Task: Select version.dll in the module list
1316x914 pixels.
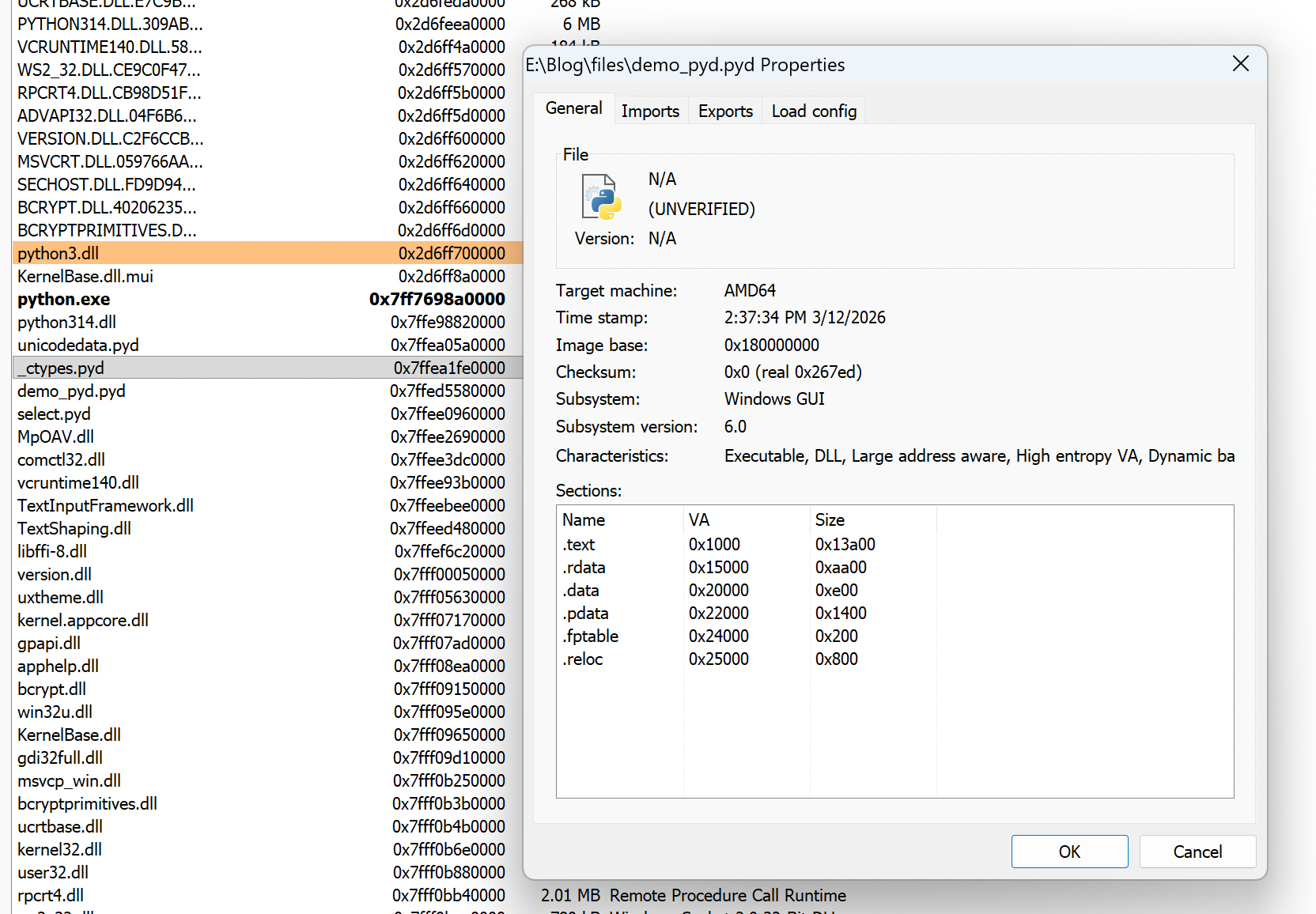Action: tap(268, 575)
